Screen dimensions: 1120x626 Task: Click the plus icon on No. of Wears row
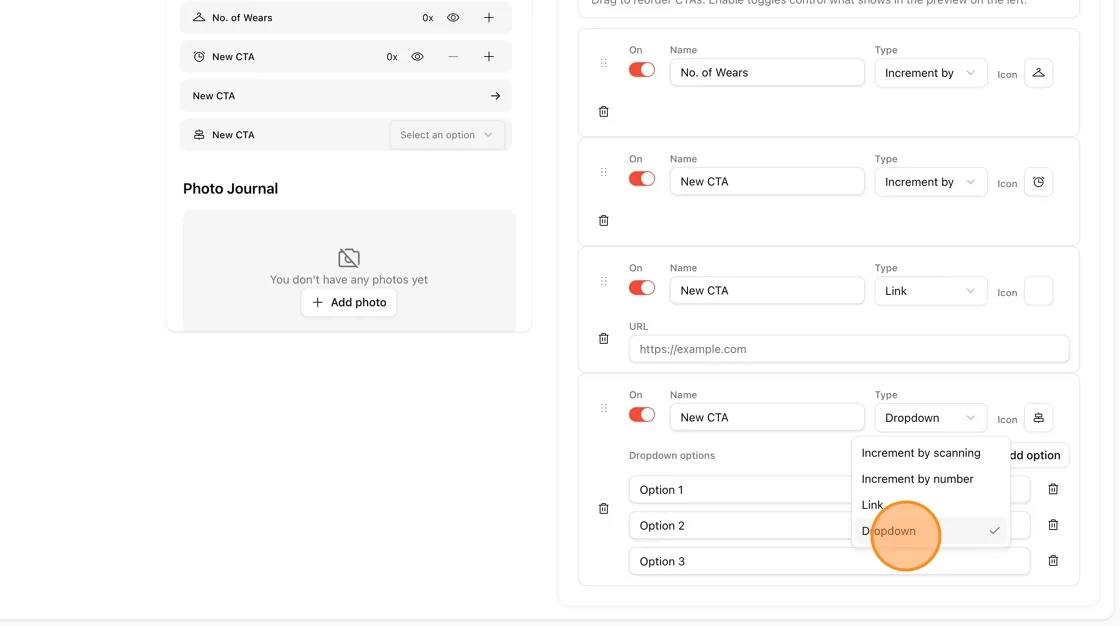[x=489, y=18]
